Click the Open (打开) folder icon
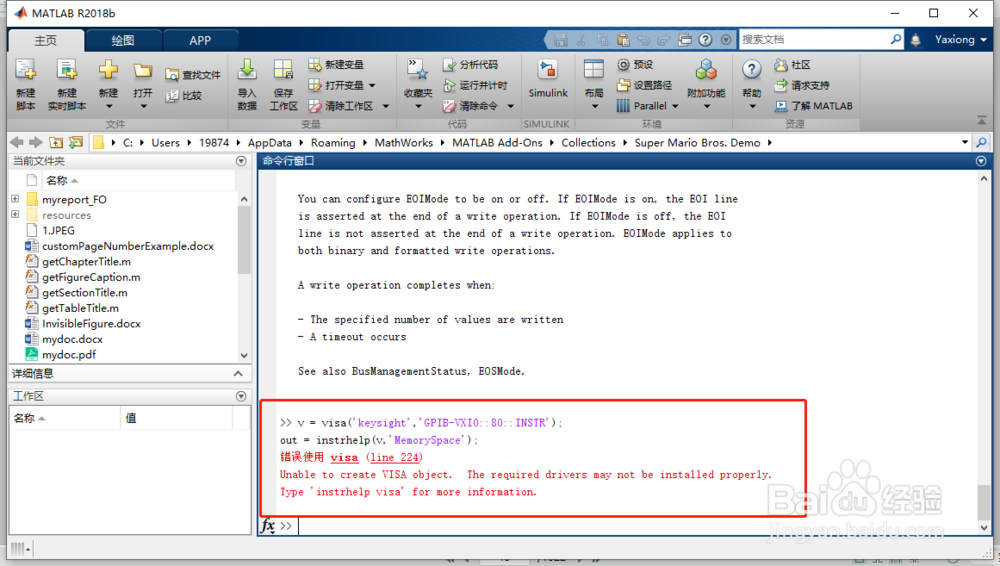The height and width of the screenshot is (566, 1000). coord(143,70)
